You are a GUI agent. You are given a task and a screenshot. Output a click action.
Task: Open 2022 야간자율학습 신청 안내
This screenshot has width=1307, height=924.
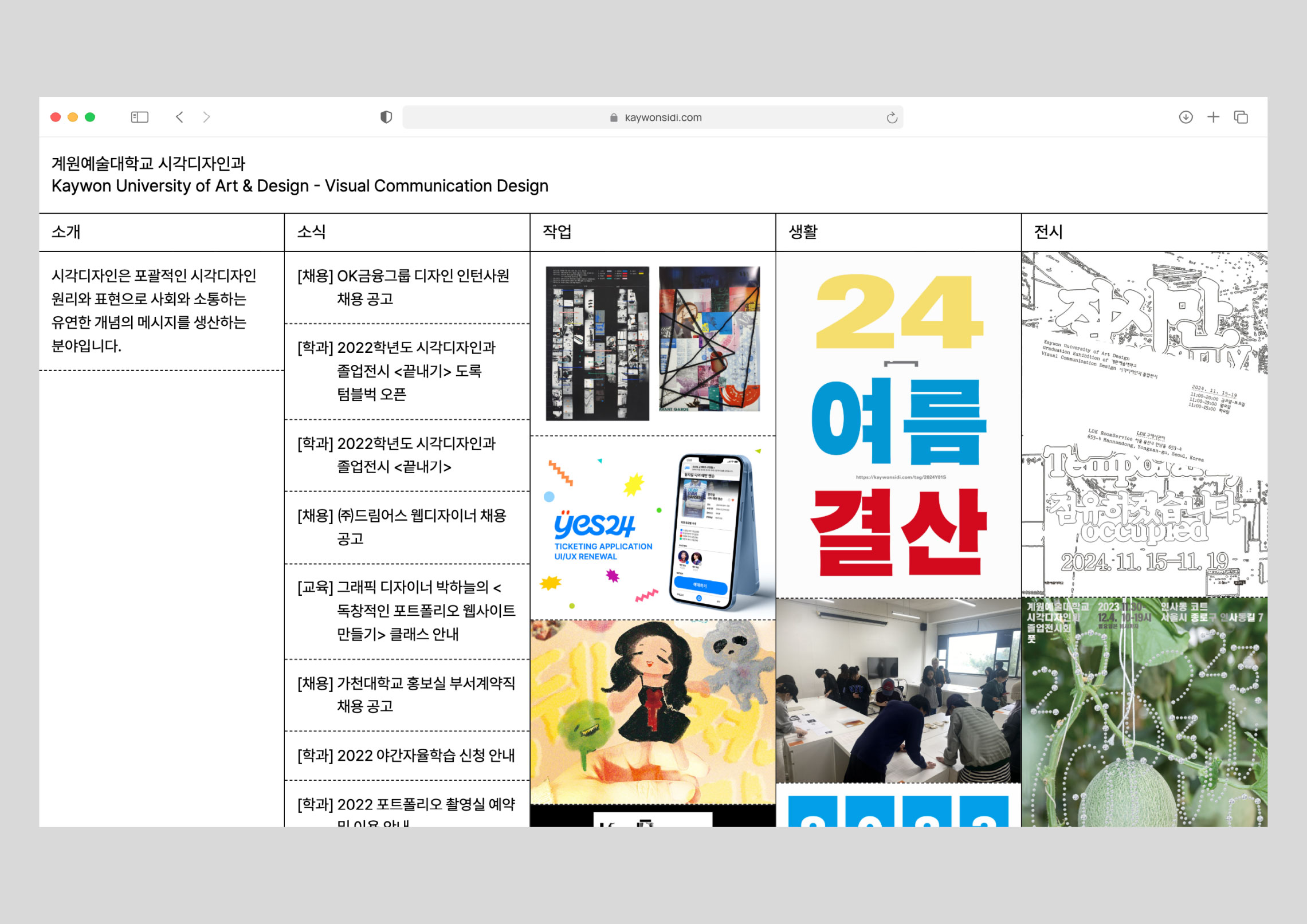coord(406,756)
